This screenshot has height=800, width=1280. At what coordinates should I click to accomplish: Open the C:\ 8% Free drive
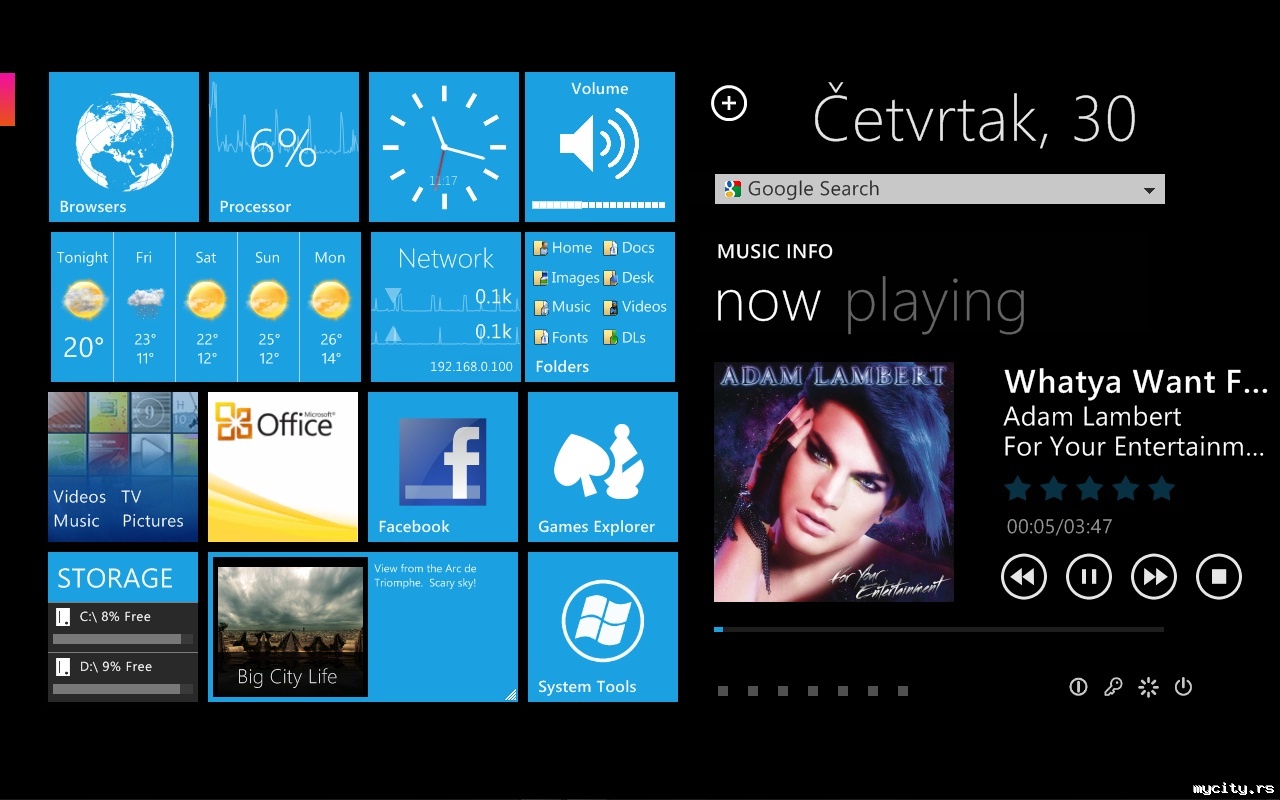(123, 627)
